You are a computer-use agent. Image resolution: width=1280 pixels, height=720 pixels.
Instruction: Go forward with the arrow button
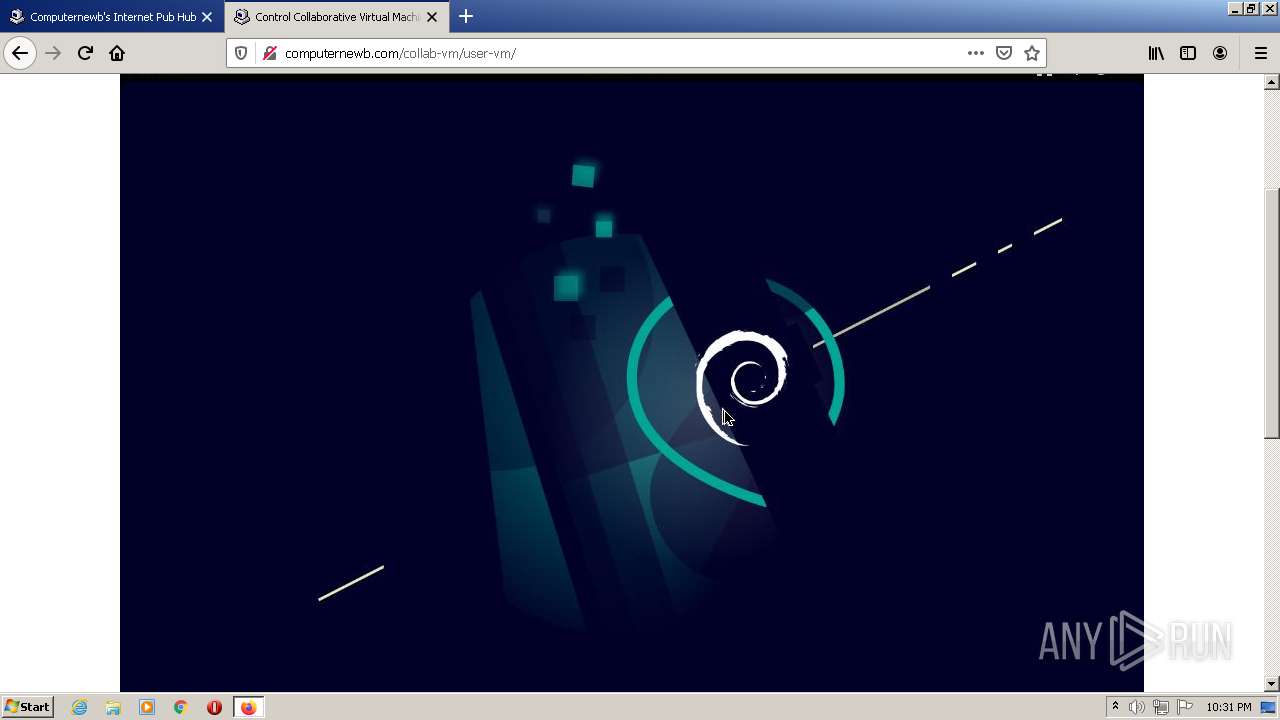(x=53, y=53)
